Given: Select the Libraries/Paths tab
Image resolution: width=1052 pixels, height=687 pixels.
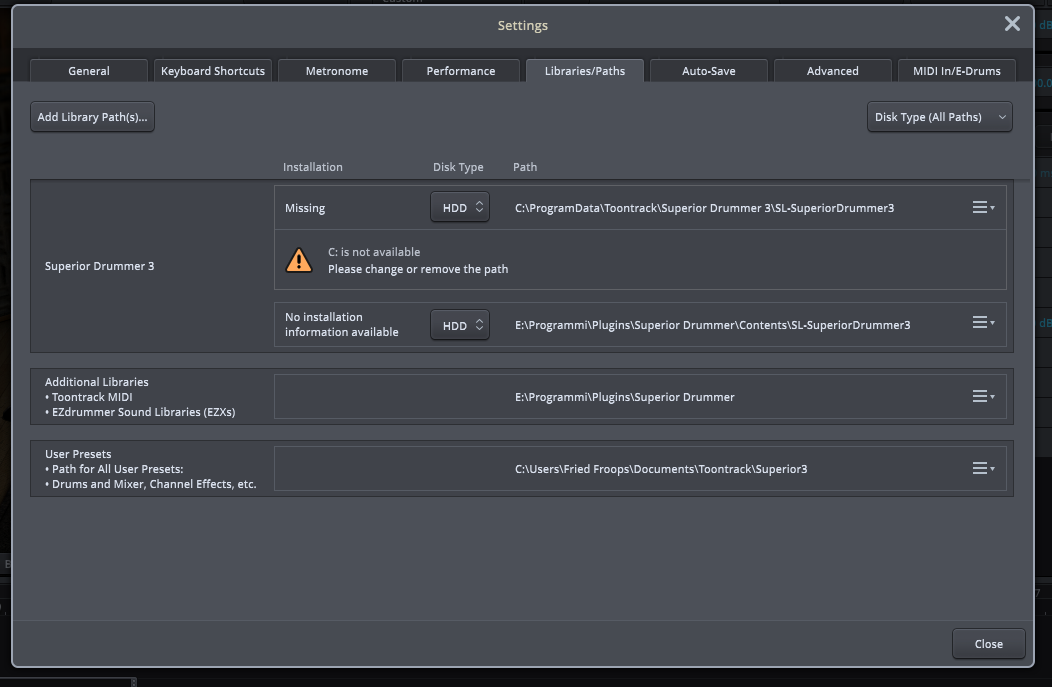Looking at the screenshot, I should [585, 70].
